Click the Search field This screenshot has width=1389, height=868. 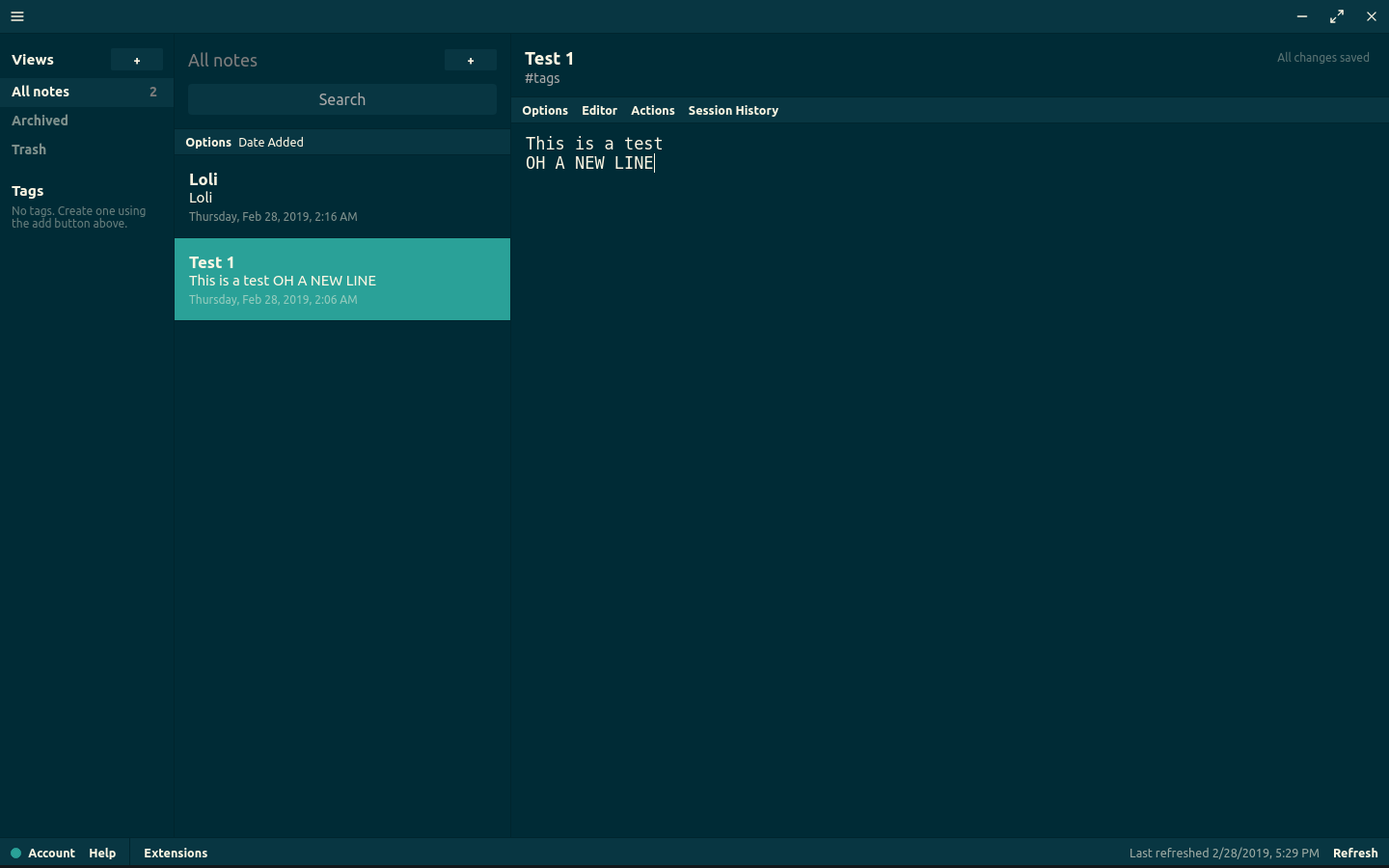point(341,98)
